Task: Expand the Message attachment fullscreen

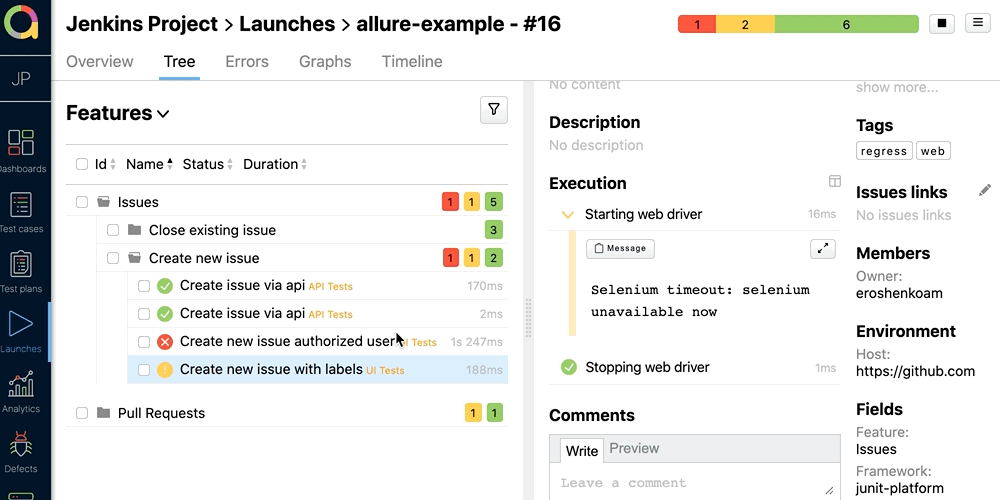Action: tap(822, 248)
